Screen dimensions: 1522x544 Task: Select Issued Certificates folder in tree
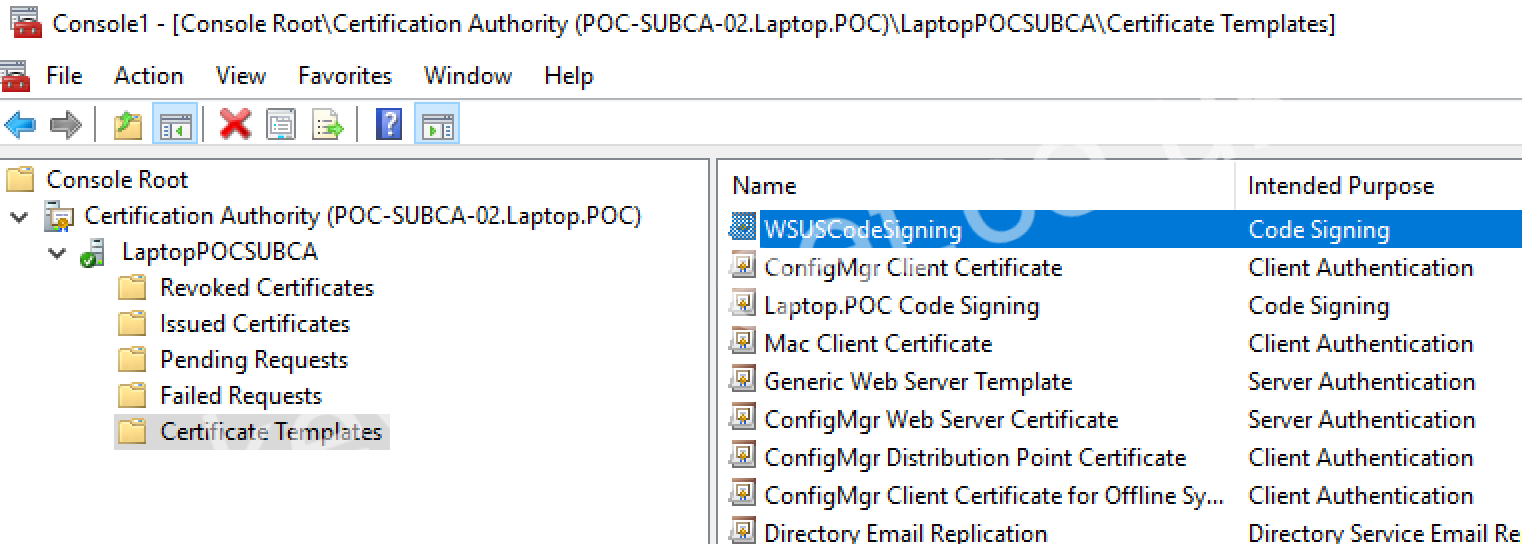tap(254, 324)
